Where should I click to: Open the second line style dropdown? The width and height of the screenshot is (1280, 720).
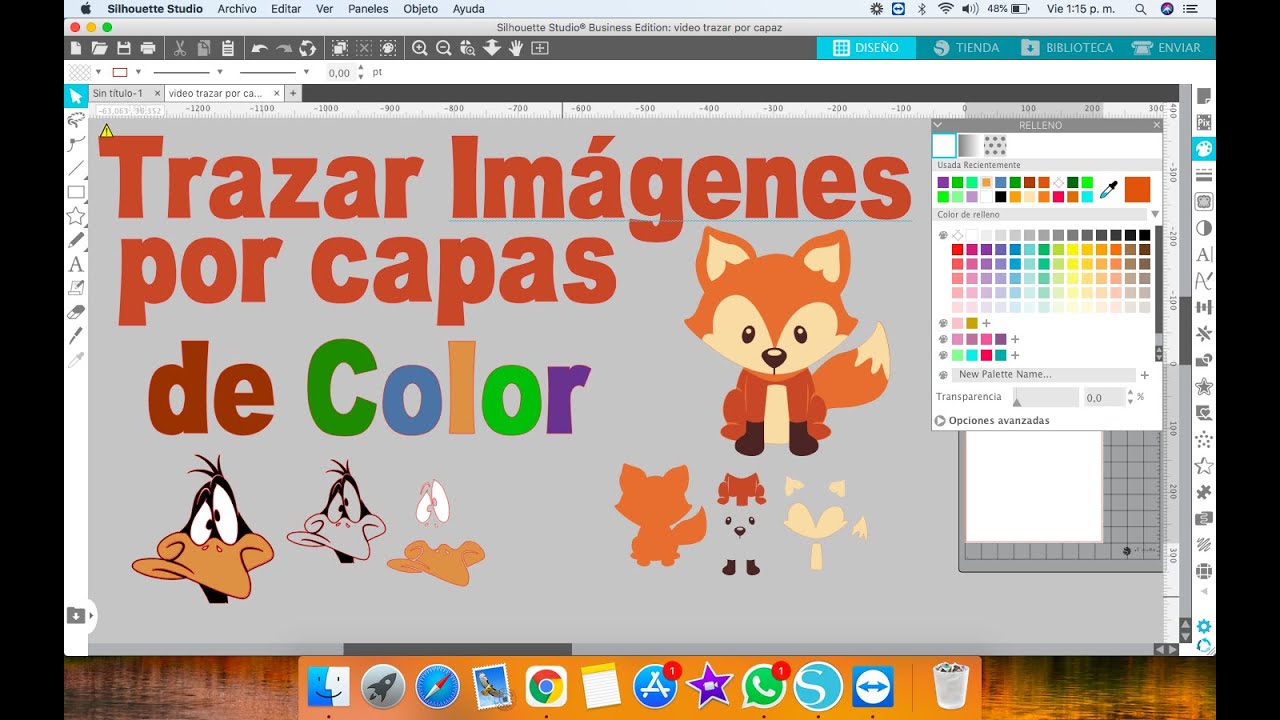click(305, 72)
